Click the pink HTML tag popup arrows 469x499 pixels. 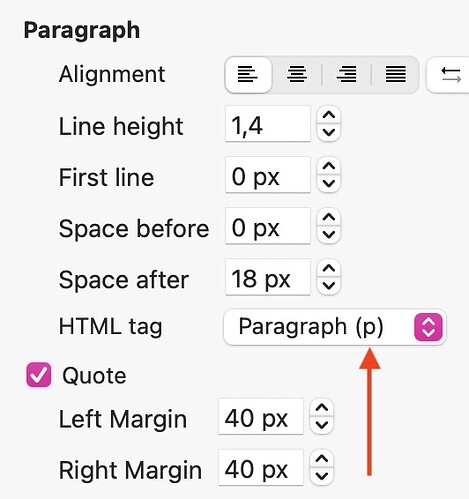pyautogui.click(x=428, y=327)
